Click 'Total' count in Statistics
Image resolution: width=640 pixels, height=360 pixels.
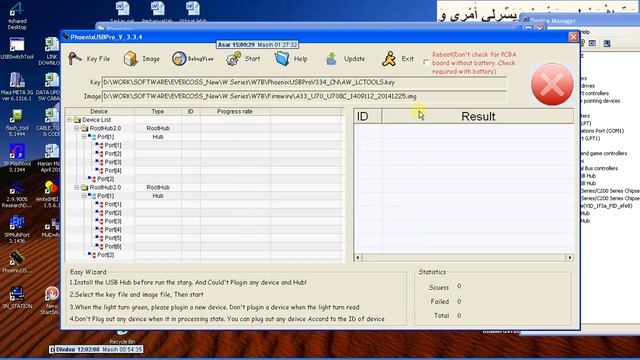tap(459, 316)
